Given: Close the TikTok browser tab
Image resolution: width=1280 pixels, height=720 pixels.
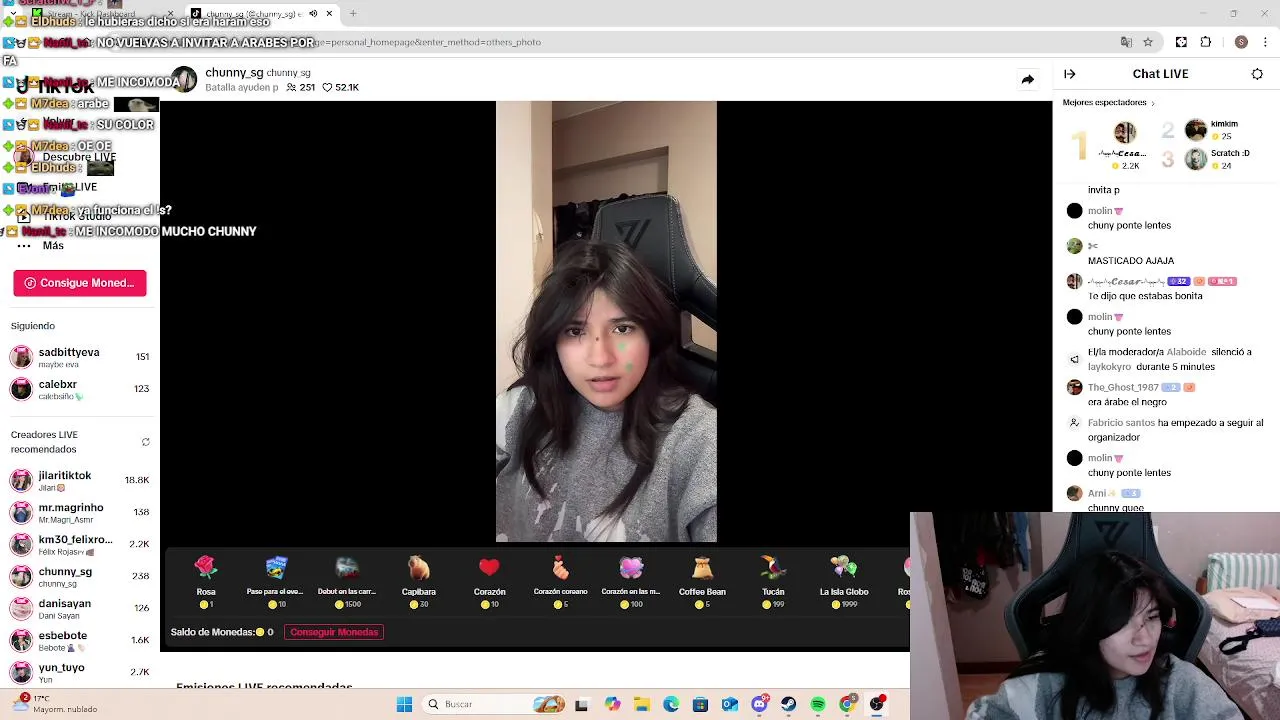Looking at the screenshot, I should [329, 13].
